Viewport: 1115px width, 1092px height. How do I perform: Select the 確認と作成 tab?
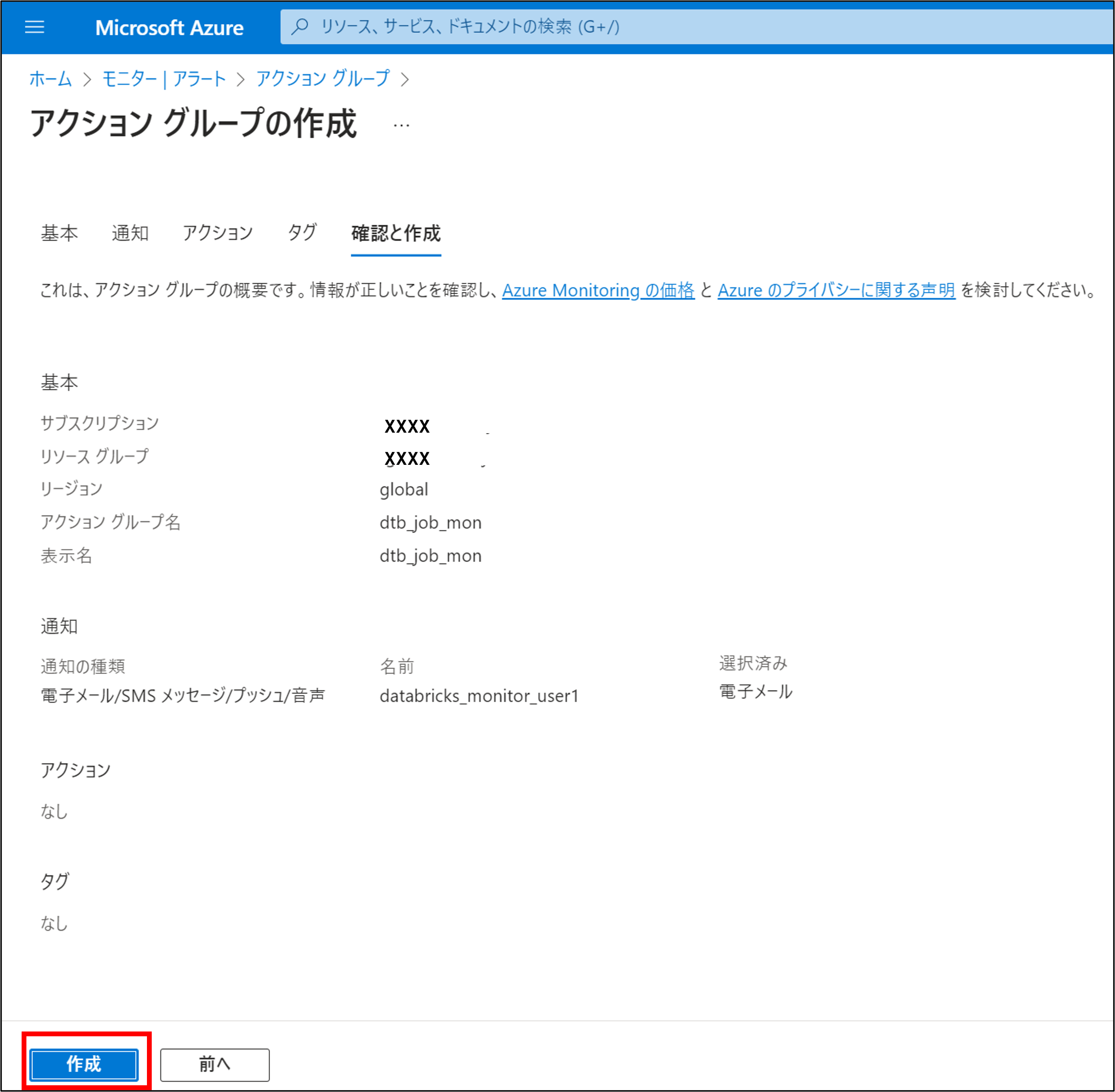(396, 233)
